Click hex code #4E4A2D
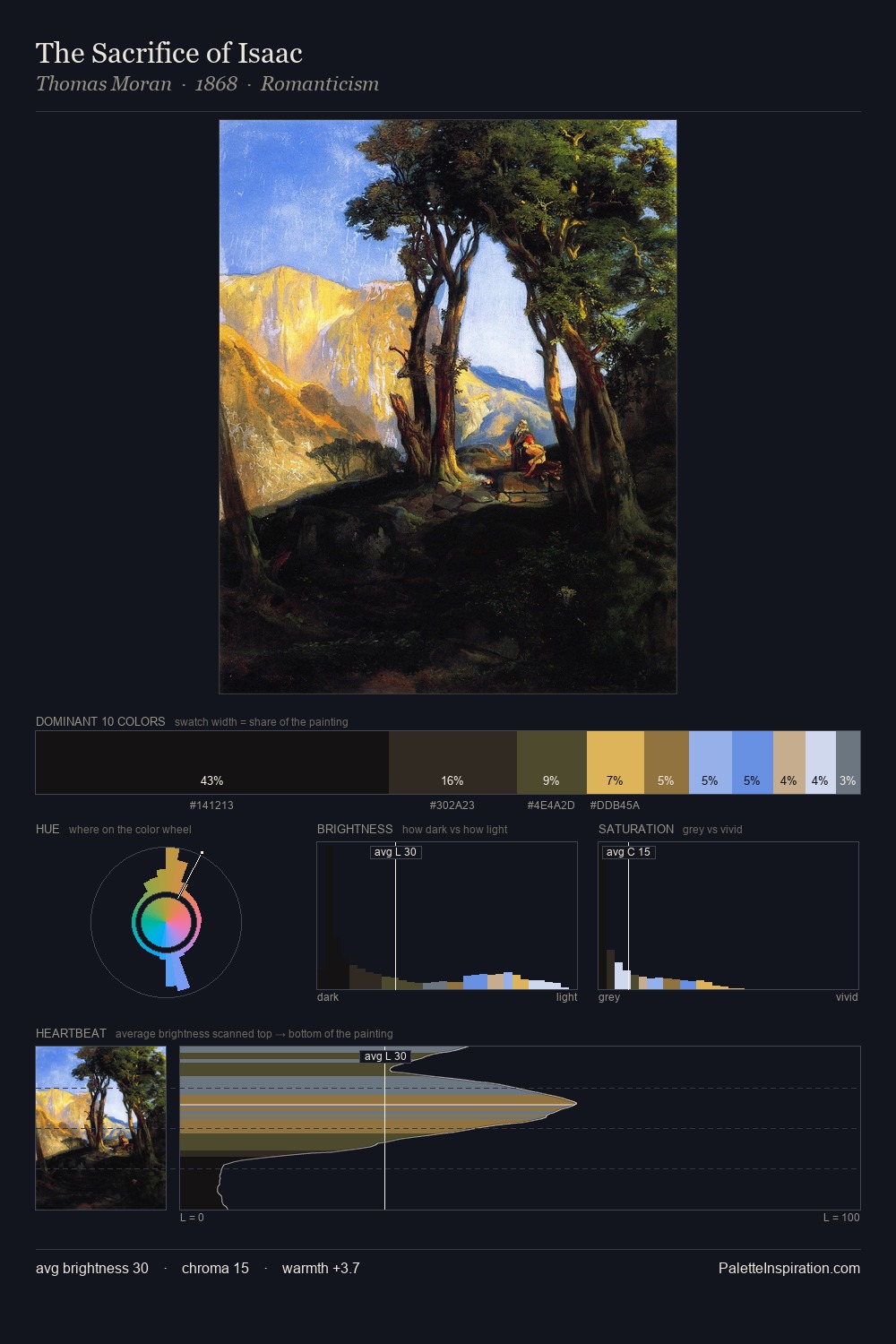Viewport: 896px width, 1344px height. 551,806
